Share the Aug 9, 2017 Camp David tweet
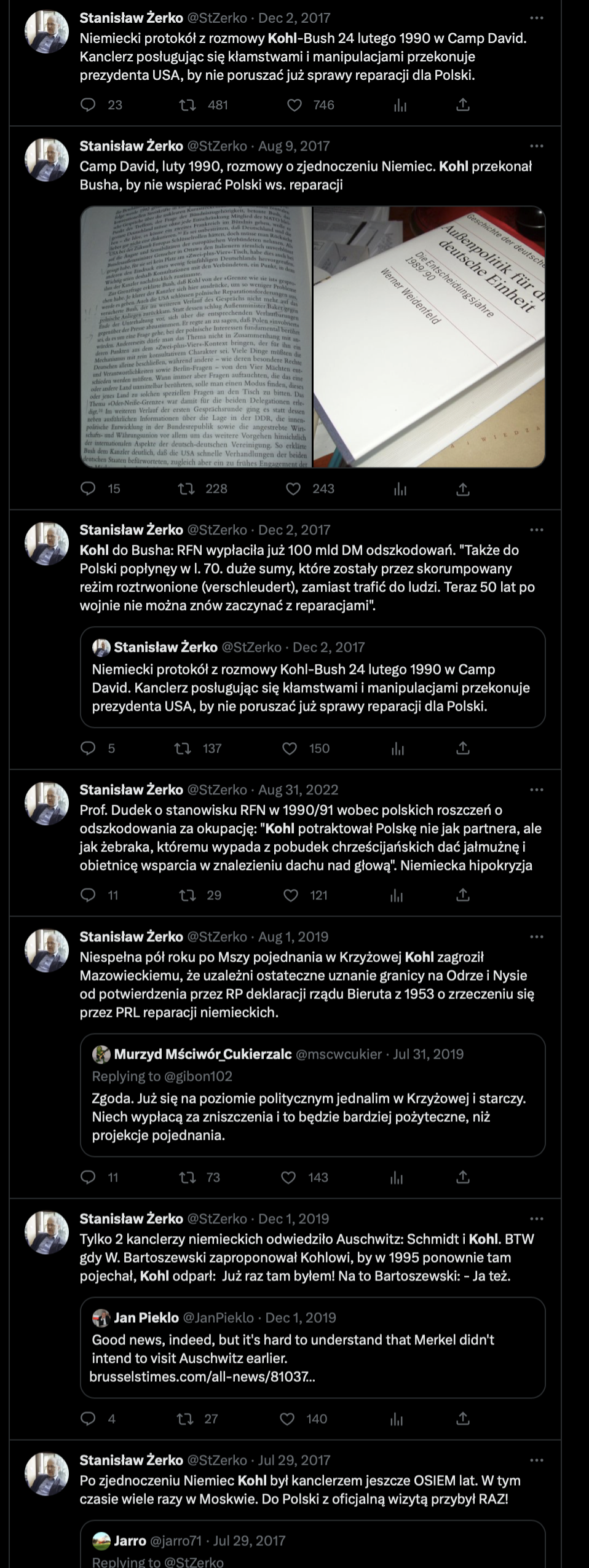Image resolution: width=589 pixels, height=1568 pixels. click(x=463, y=489)
